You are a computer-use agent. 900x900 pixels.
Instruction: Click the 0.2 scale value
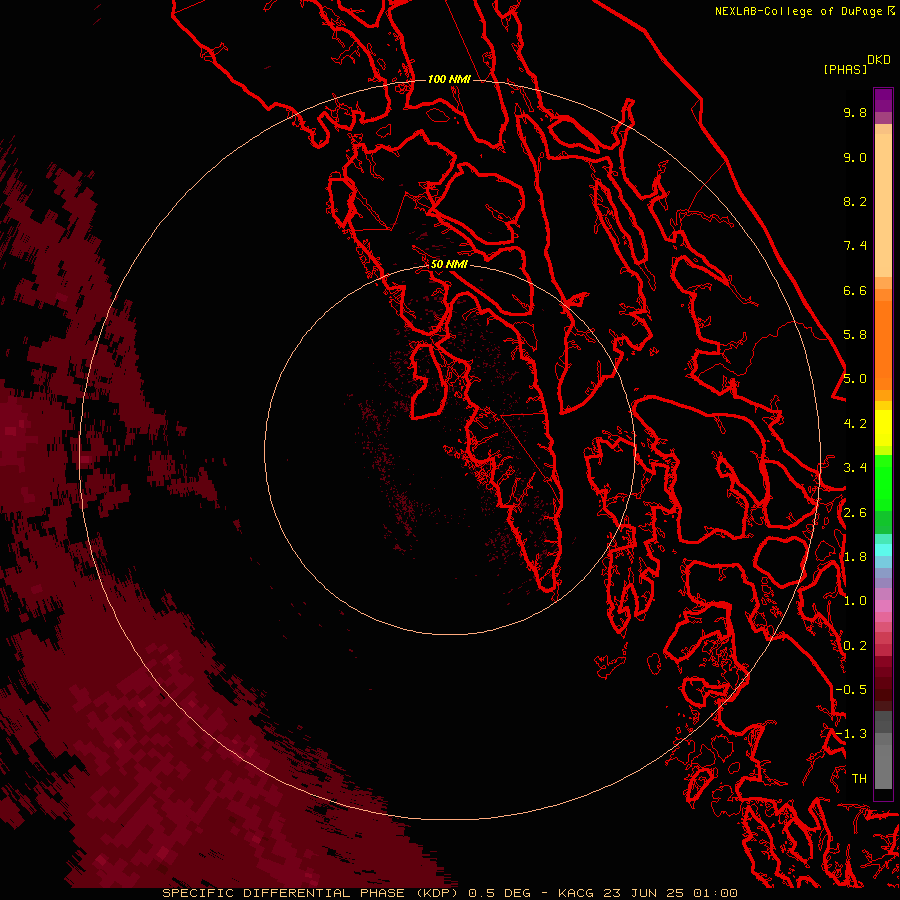point(855,646)
